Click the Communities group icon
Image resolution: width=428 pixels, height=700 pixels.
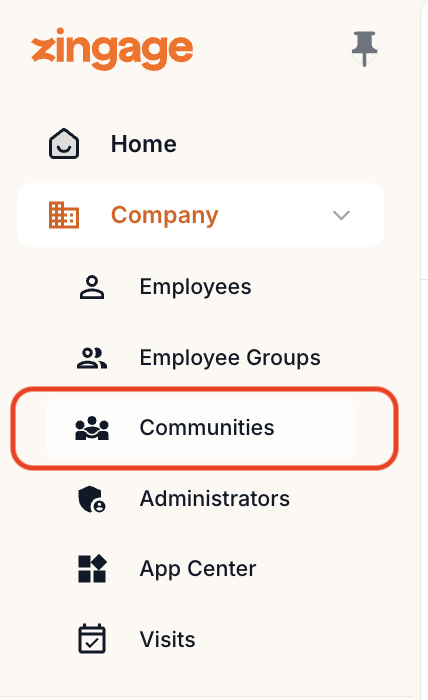92,428
